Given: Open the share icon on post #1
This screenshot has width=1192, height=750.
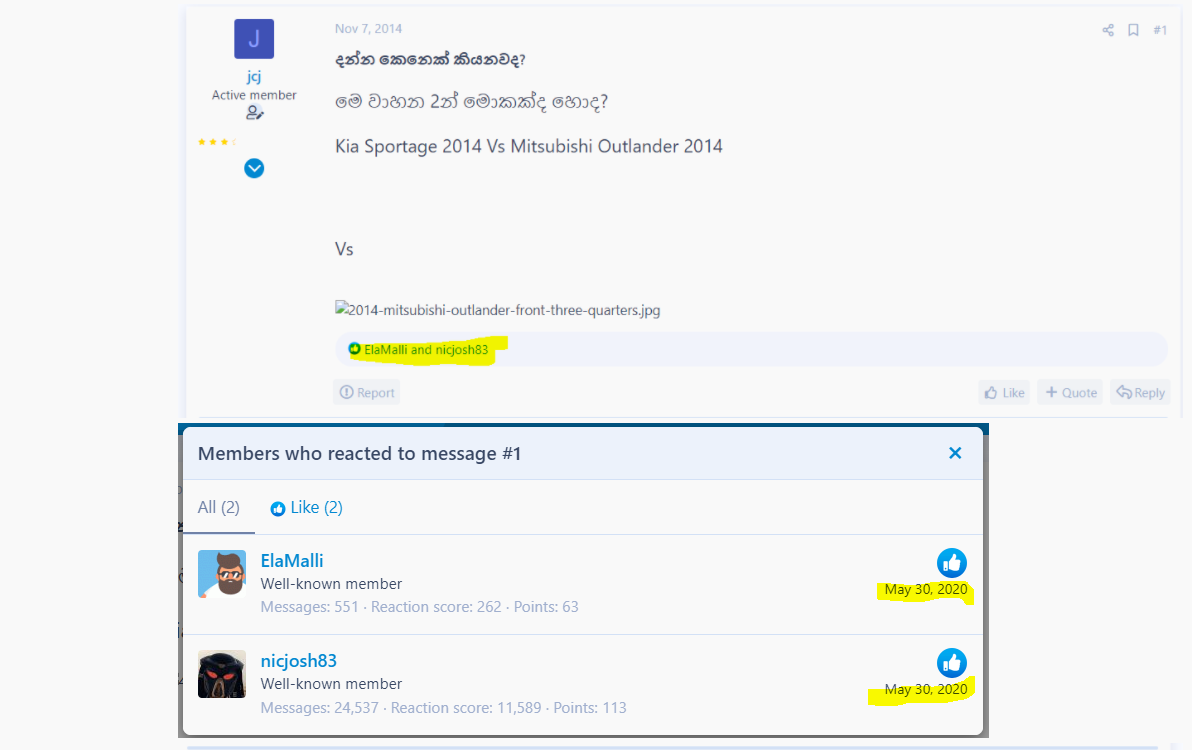Looking at the screenshot, I should 1108,30.
